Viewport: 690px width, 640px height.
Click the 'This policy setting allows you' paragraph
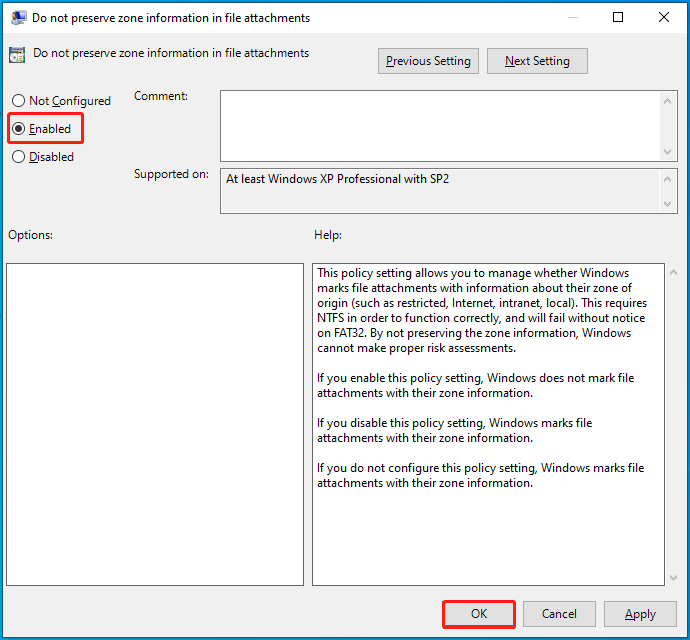(482, 310)
